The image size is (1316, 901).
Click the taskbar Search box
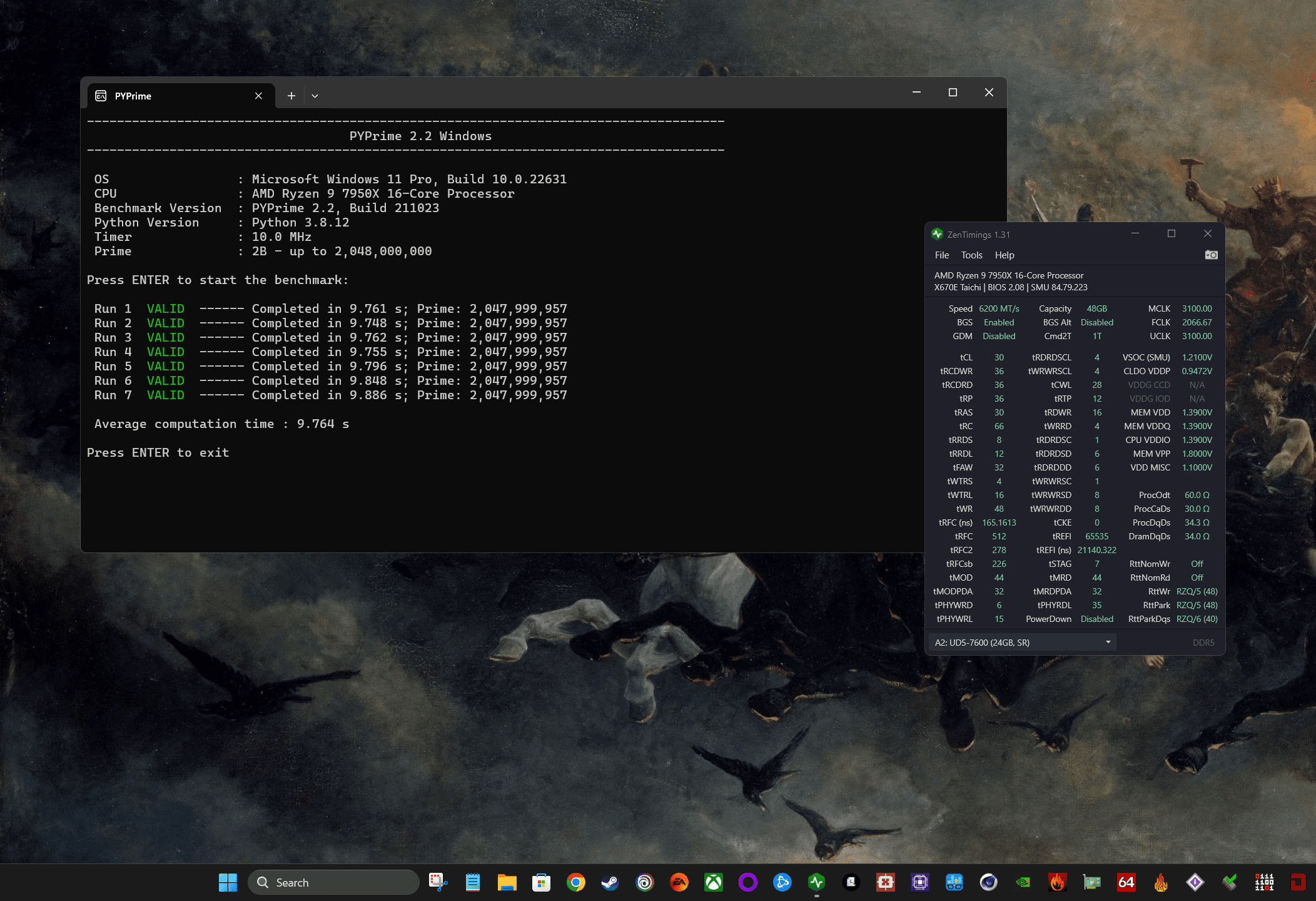coord(333,882)
